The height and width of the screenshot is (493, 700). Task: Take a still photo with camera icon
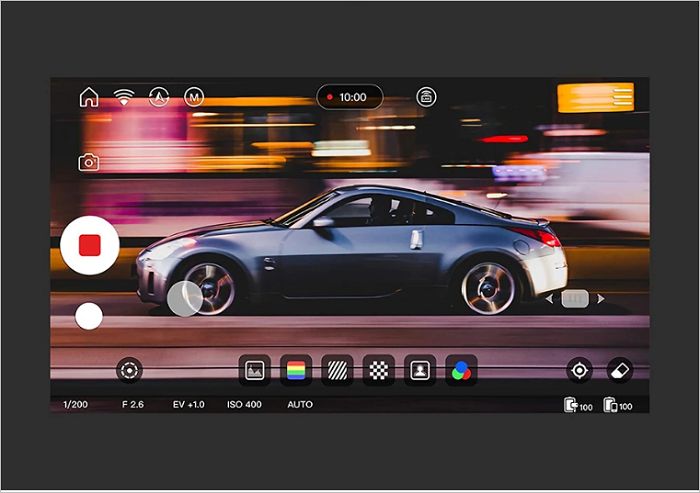click(89, 162)
